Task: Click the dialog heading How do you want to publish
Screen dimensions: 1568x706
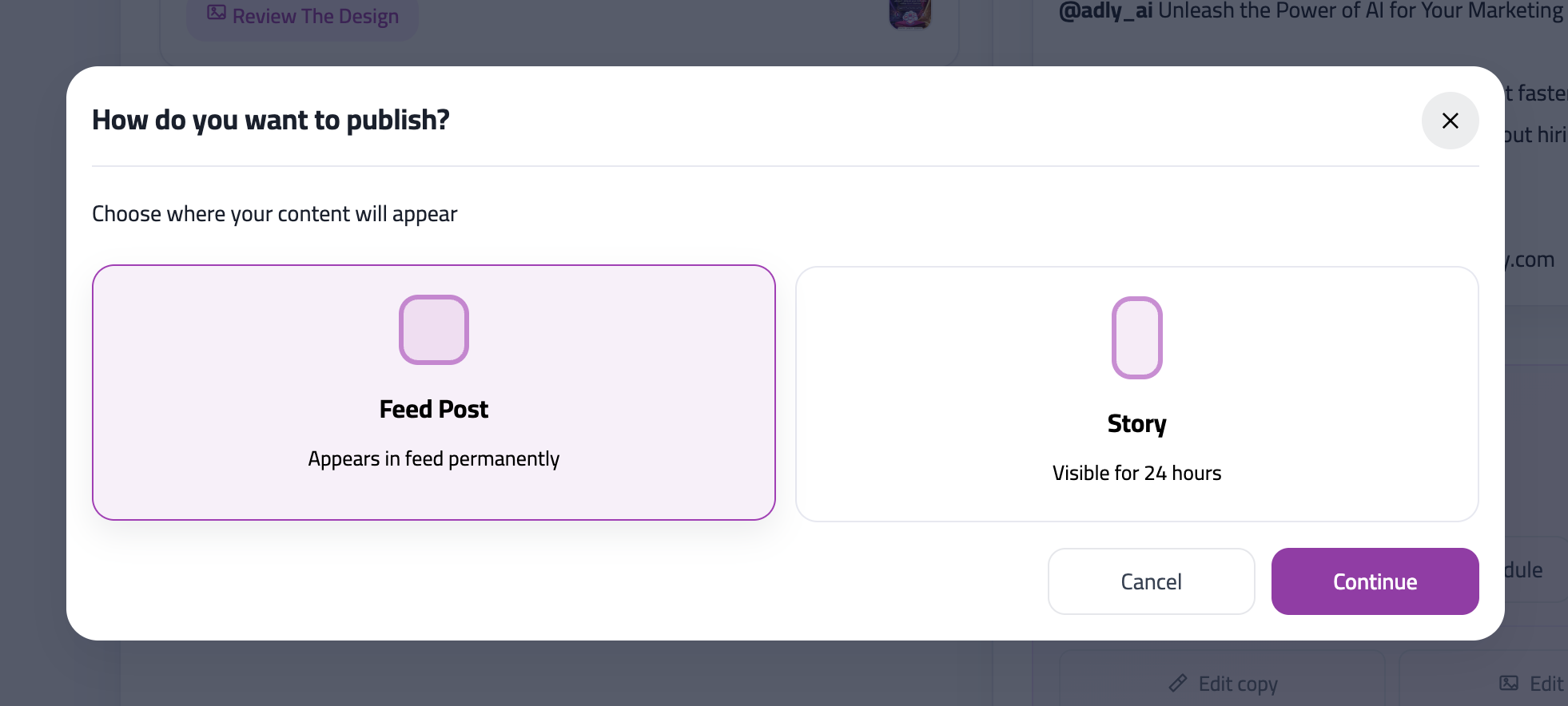Action: pyautogui.click(x=271, y=120)
